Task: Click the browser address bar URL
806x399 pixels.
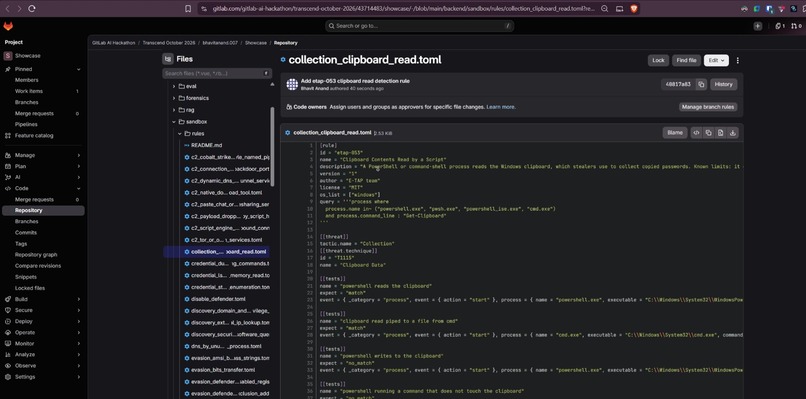Action: 404,9
